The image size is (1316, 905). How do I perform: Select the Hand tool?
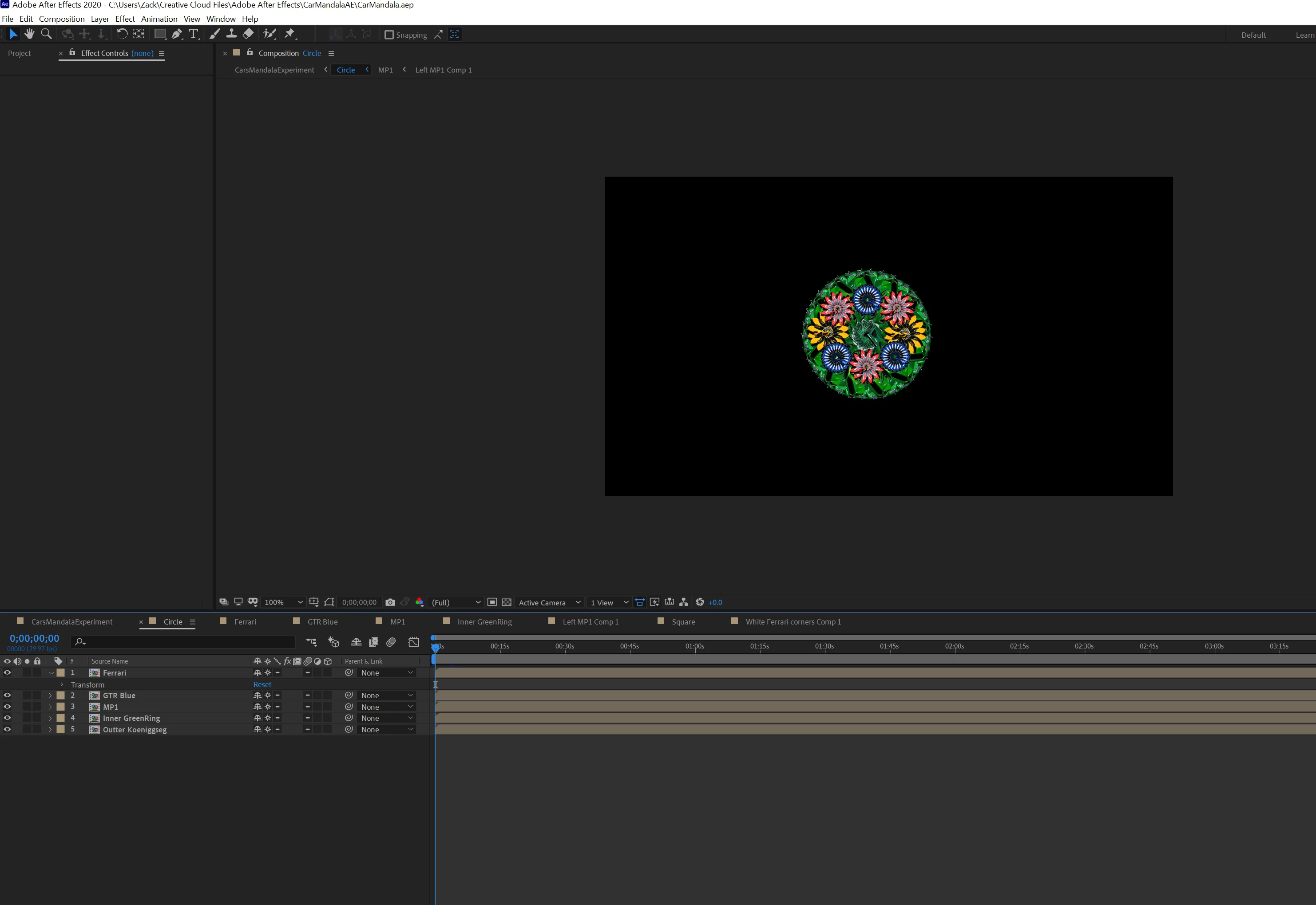point(29,34)
